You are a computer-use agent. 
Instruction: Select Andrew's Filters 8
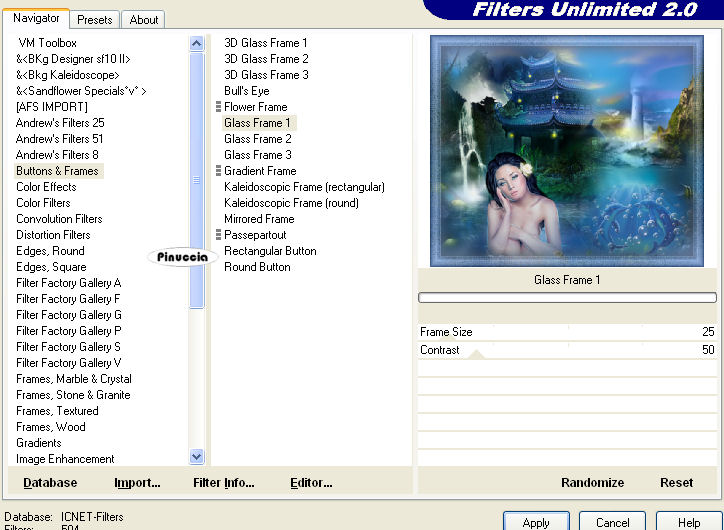point(57,155)
